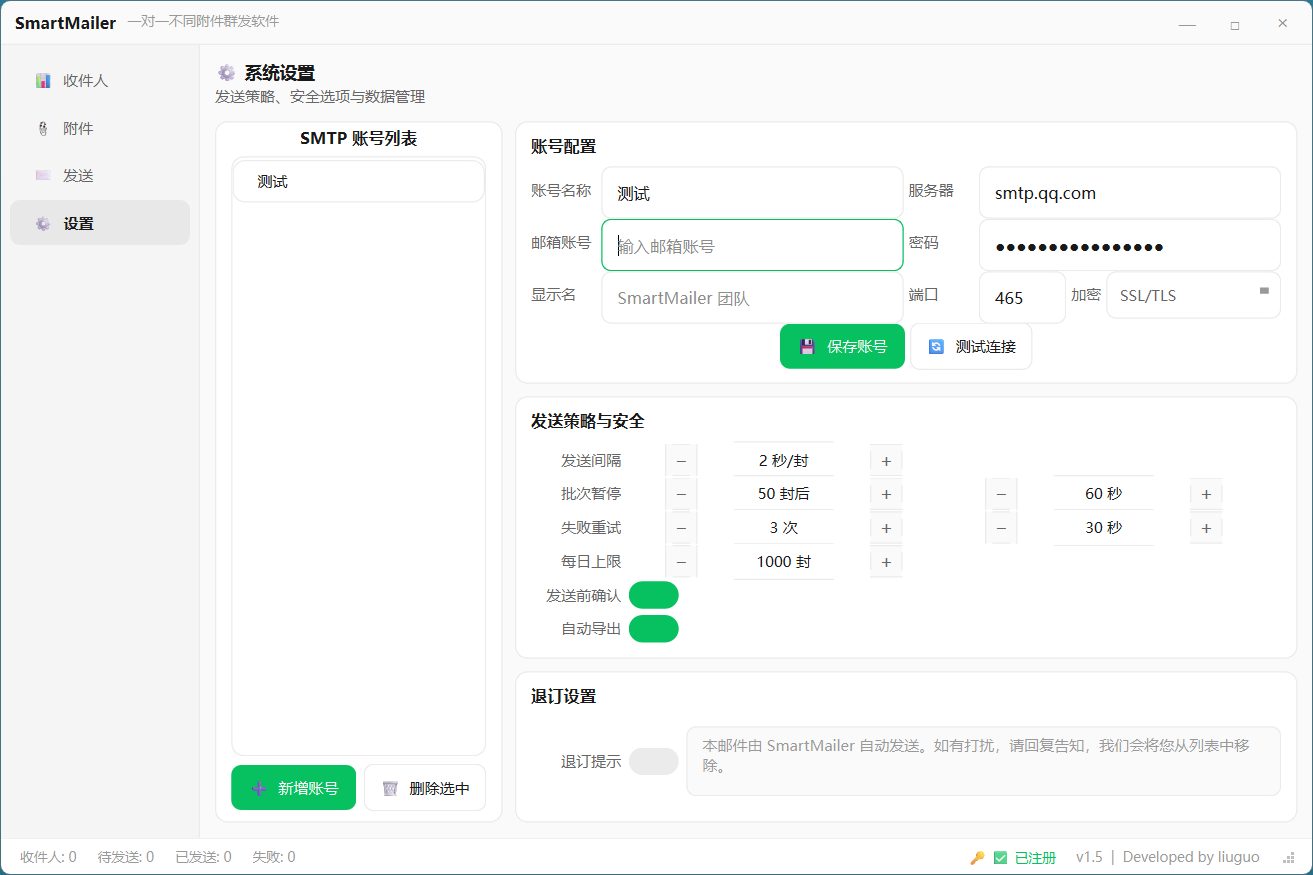
Task: Select the 测试 account in SMTP list
Action: point(359,182)
